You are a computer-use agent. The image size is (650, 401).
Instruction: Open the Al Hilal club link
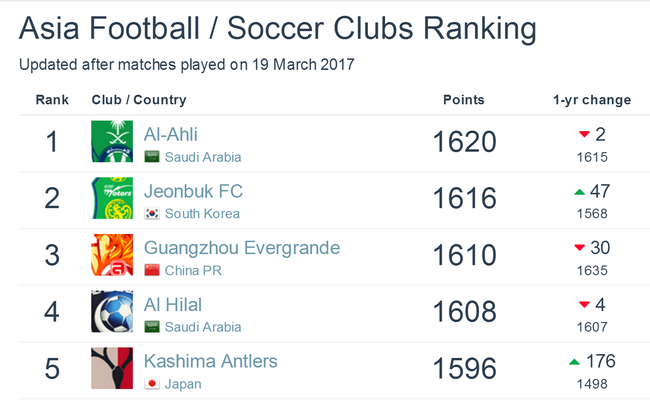173,305
